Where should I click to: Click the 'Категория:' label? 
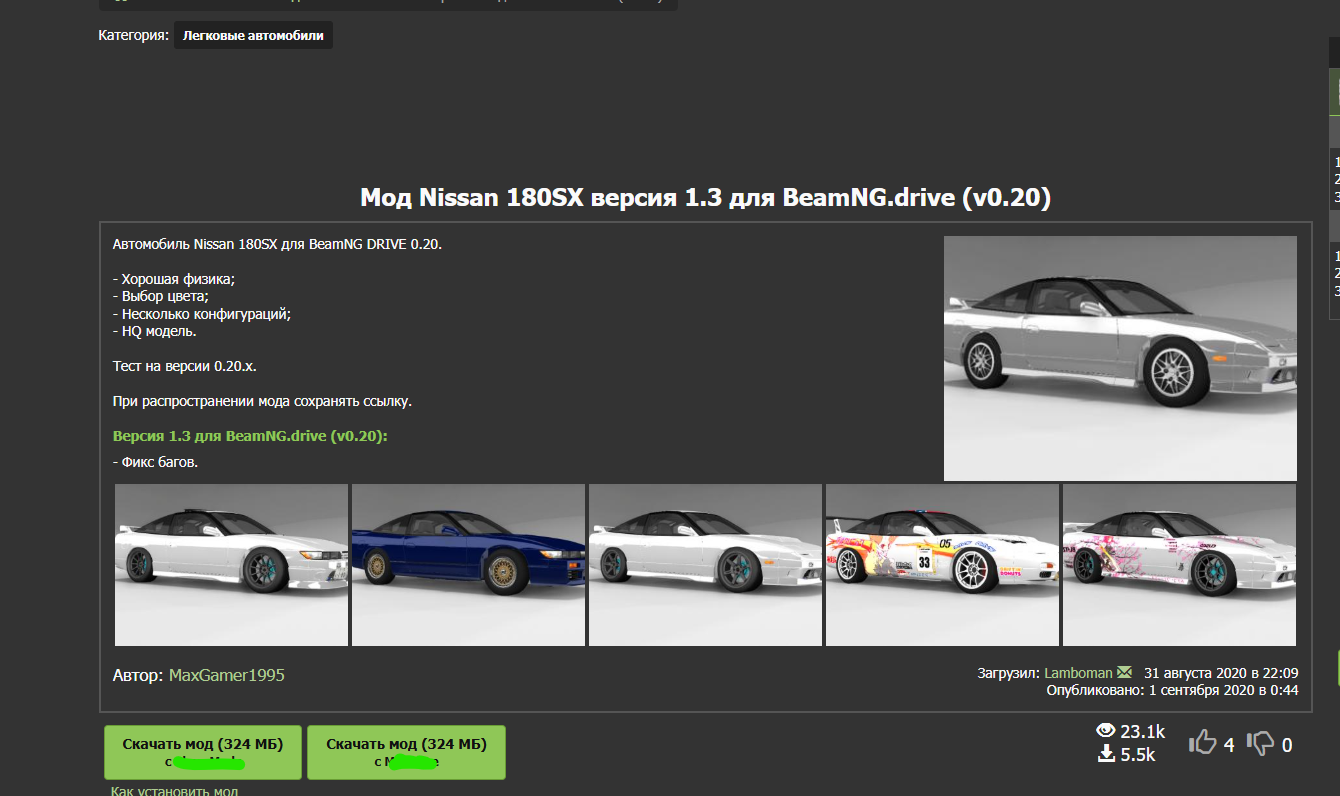coord(133,36)
